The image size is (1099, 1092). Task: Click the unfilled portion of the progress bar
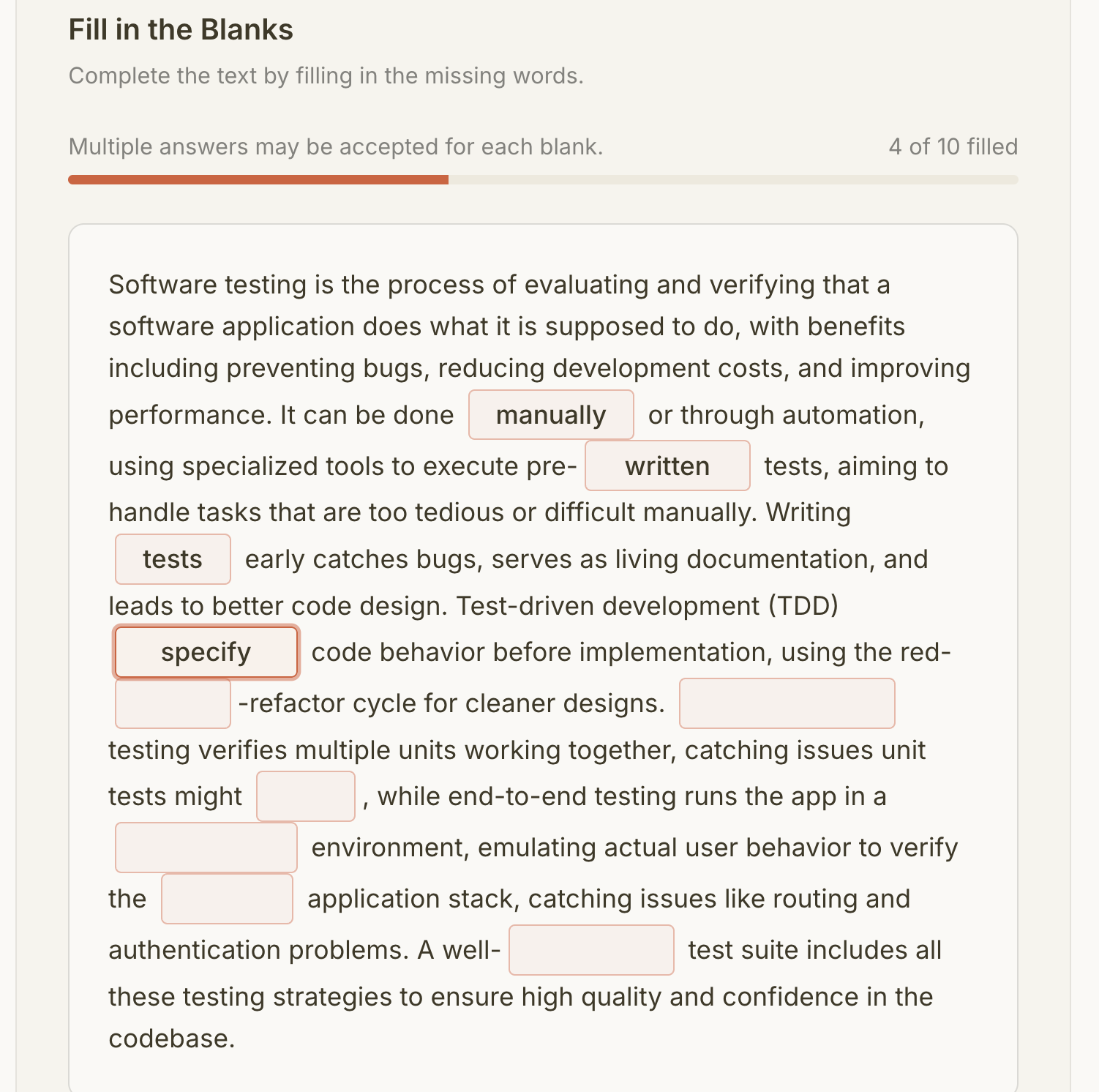click(732, 180)
